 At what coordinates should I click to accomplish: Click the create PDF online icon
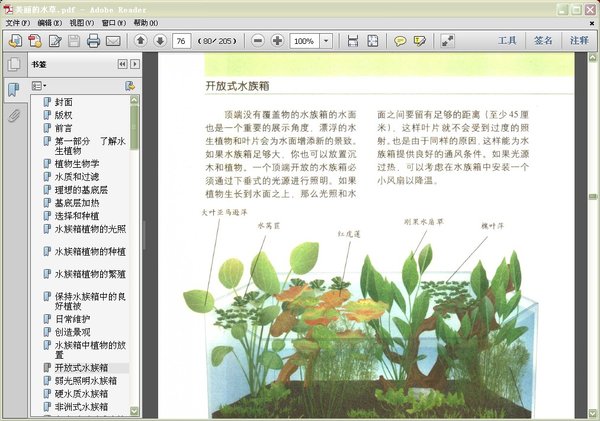pyautogui.click(x=15, y=41)
